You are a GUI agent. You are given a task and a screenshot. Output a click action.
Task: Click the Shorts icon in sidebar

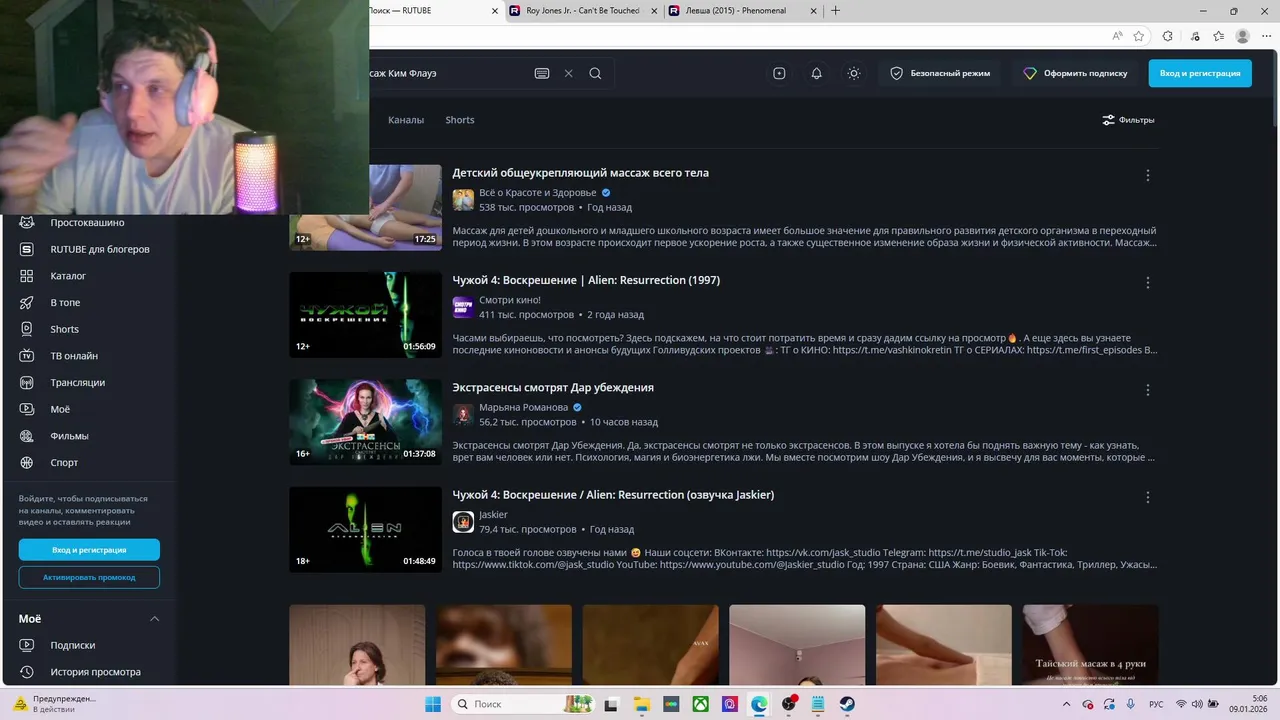click(x=28, y=329)
